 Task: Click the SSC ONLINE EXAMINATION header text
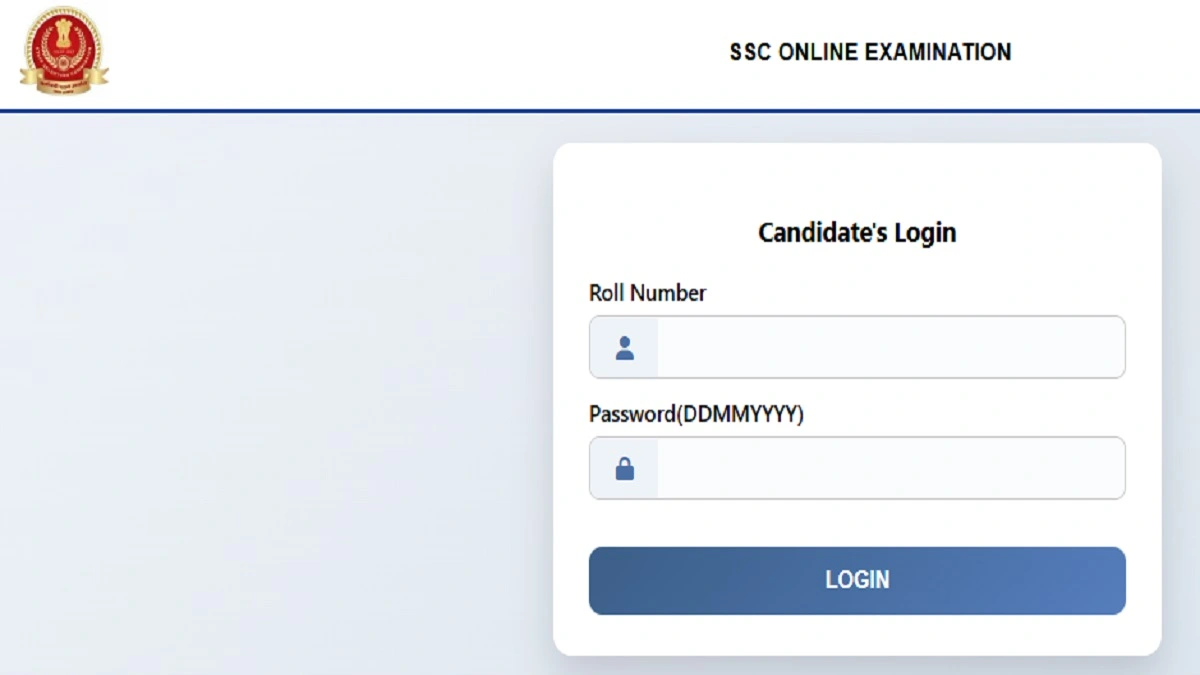click(x=868, y=52)
